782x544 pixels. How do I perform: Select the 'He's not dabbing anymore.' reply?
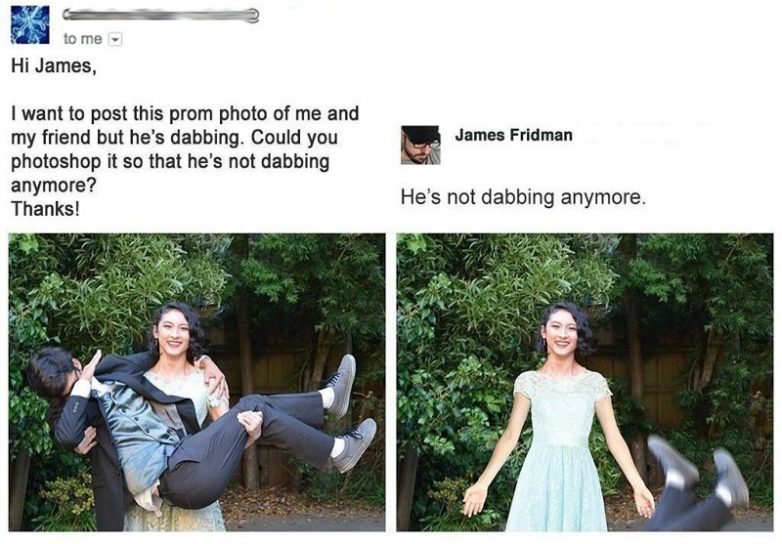(523, 197)
